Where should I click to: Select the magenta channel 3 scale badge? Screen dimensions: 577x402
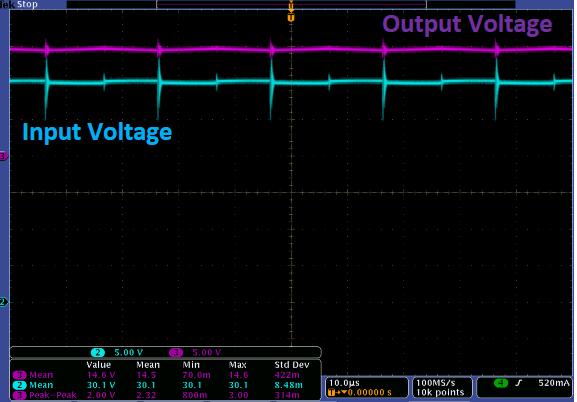[176, 352]
